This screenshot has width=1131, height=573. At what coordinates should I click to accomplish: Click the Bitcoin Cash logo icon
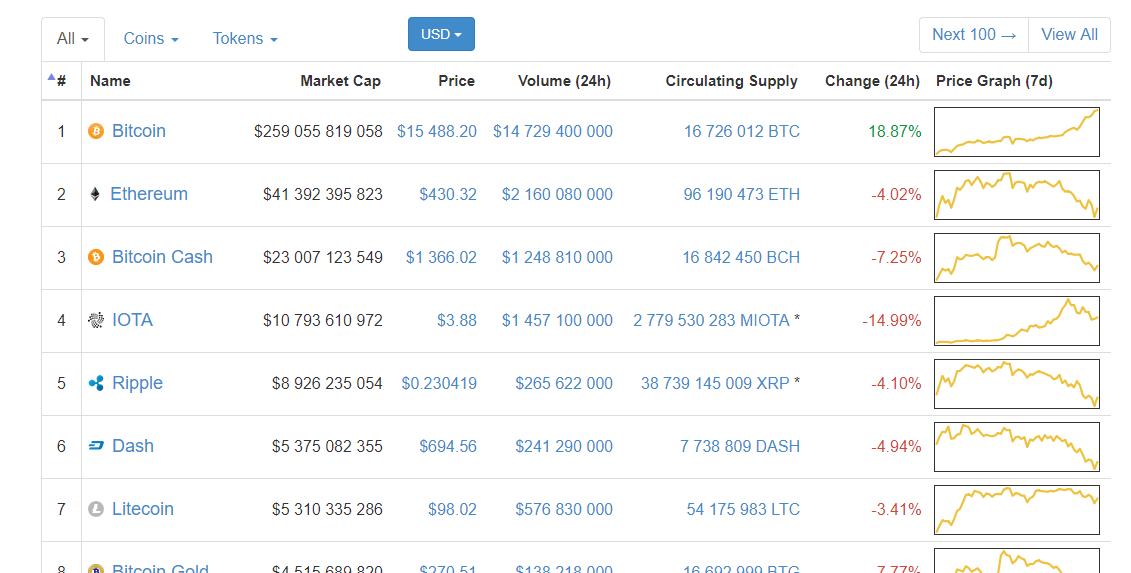[96, 257]
